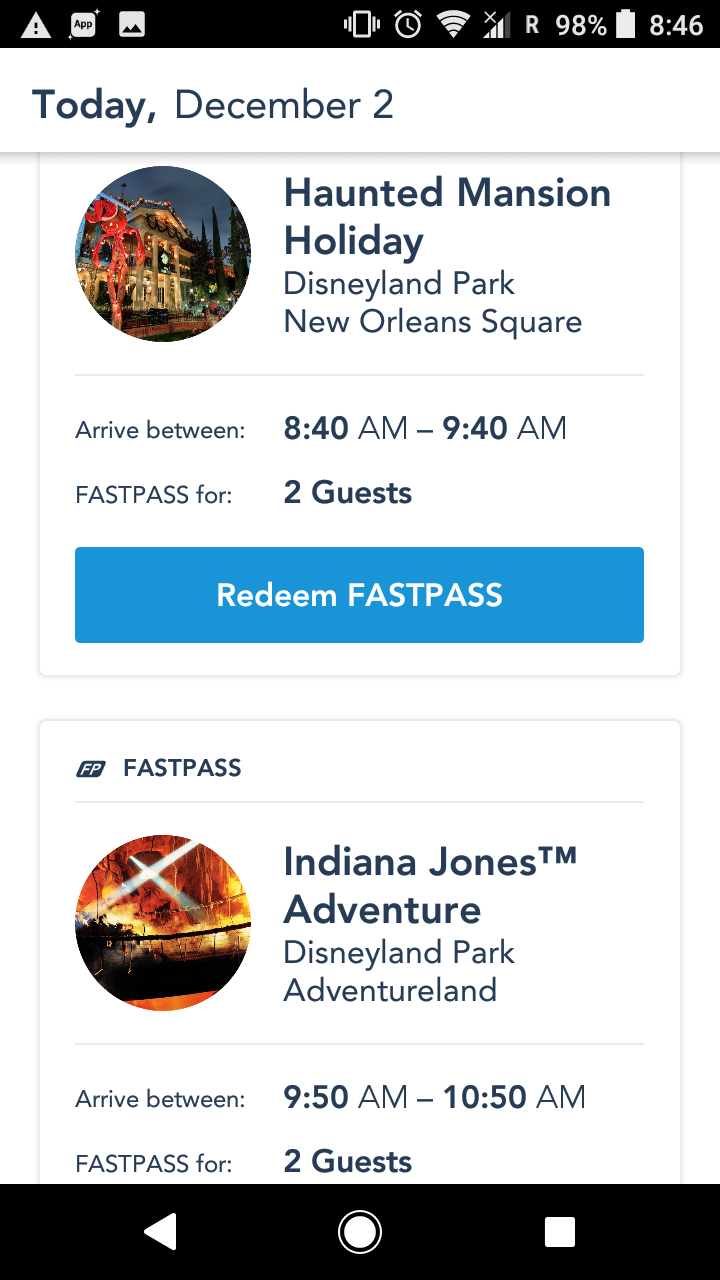
Task: Tap the warning triangle notification icon
Action: point(36,25)
